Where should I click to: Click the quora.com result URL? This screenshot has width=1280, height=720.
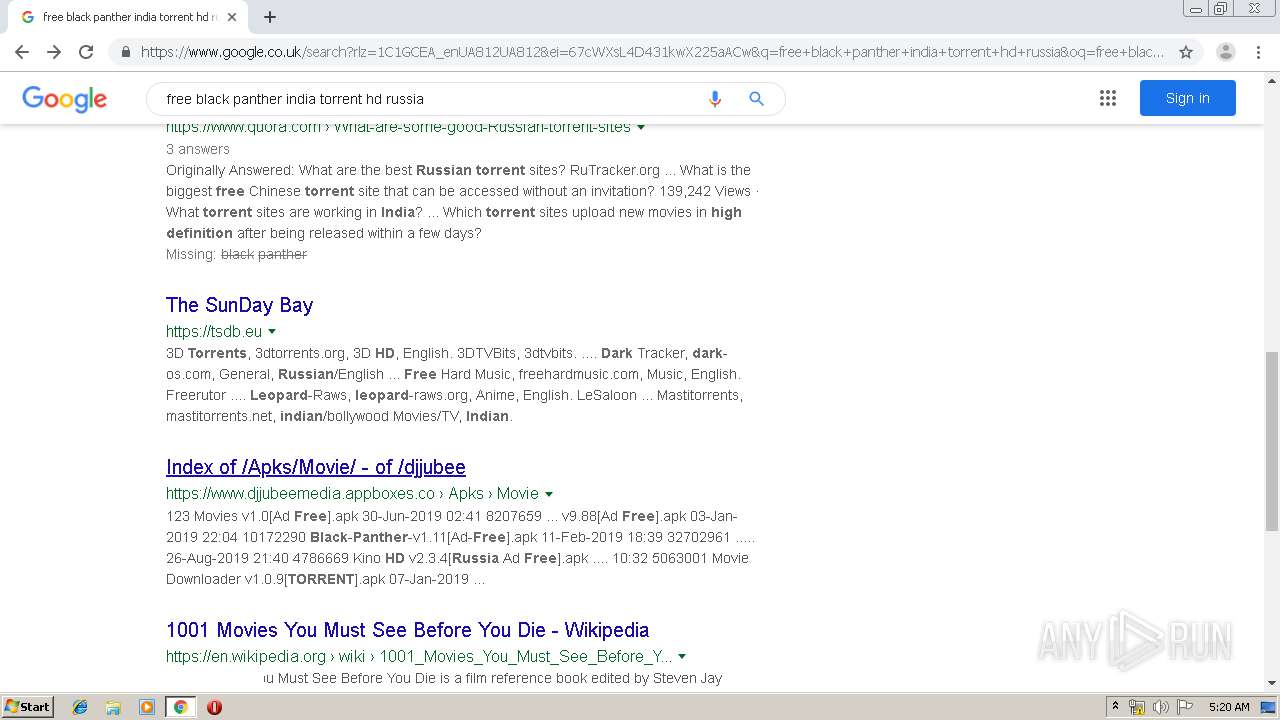tap(398, 127)
